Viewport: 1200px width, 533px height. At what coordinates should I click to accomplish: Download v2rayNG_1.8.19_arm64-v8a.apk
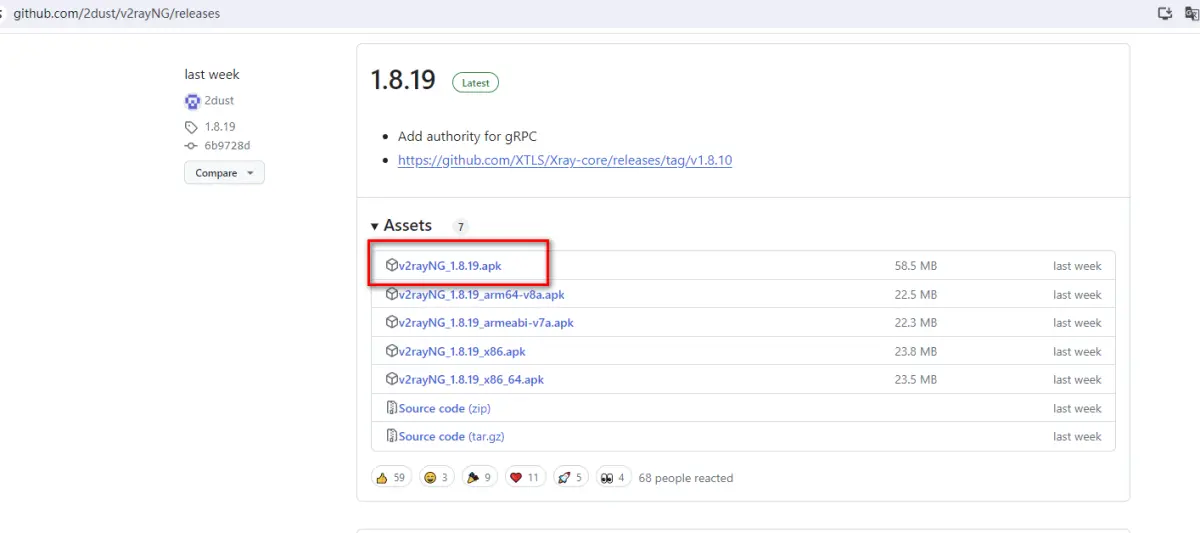[x=482, y=295]
